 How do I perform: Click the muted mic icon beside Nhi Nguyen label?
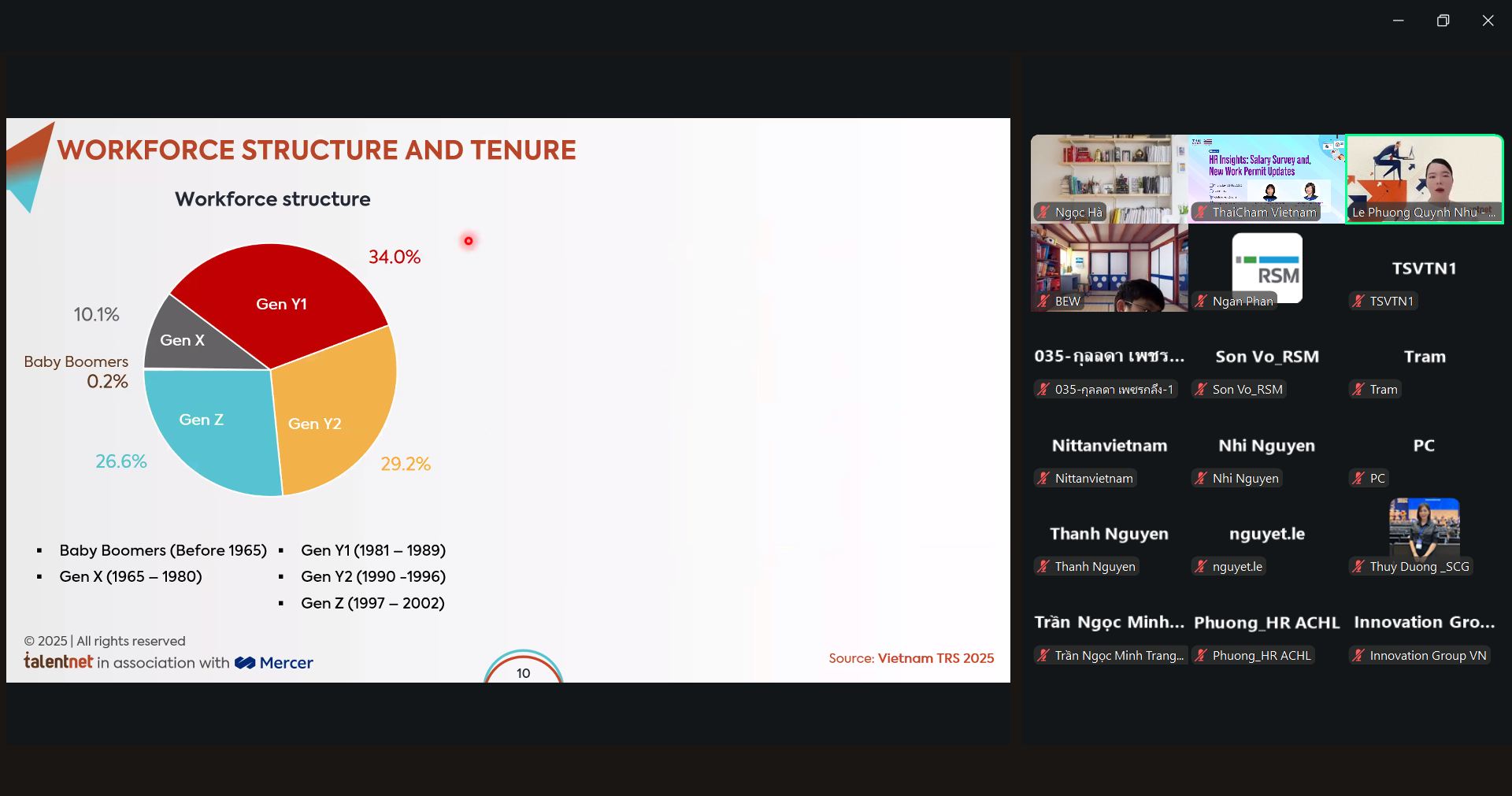tap(1201, 479)
